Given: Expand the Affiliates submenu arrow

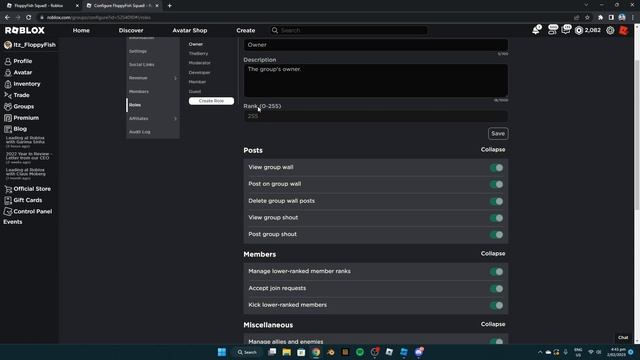Looking at the screenshot, I should (176, 119).
